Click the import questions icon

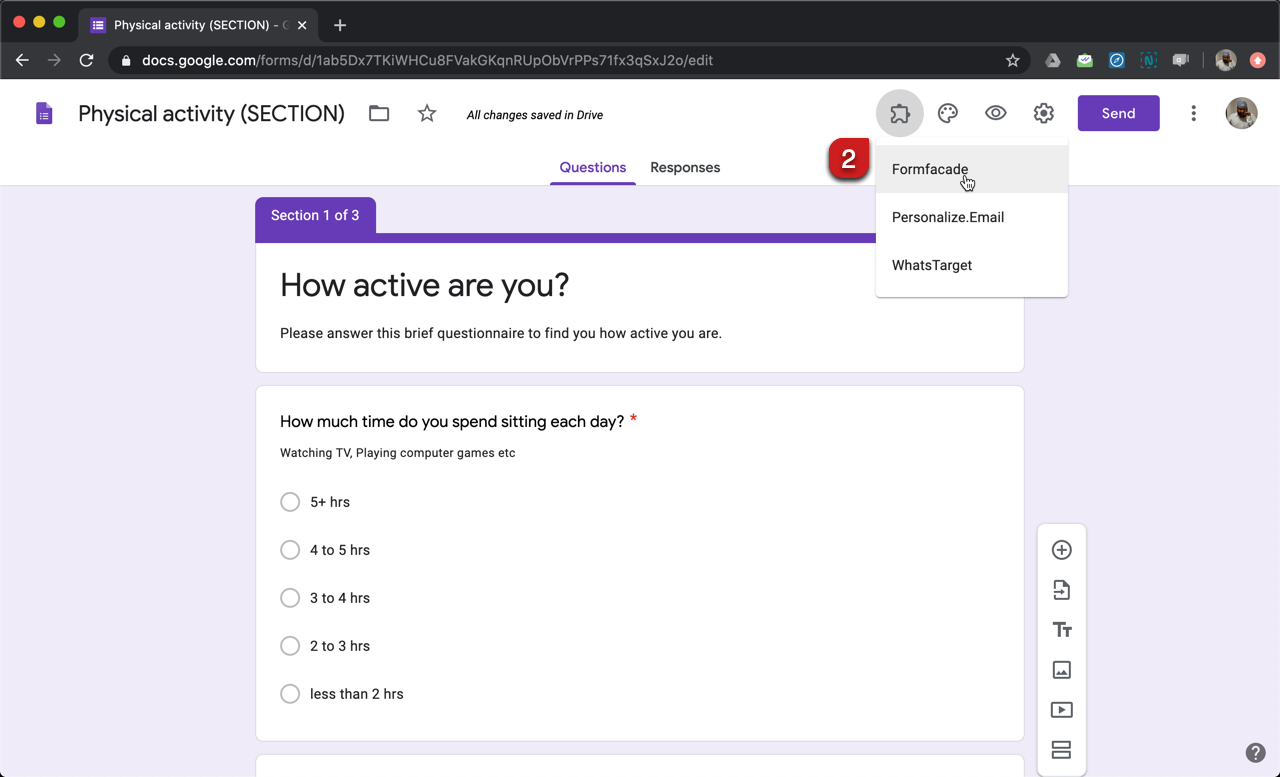tap(1061, 590)
